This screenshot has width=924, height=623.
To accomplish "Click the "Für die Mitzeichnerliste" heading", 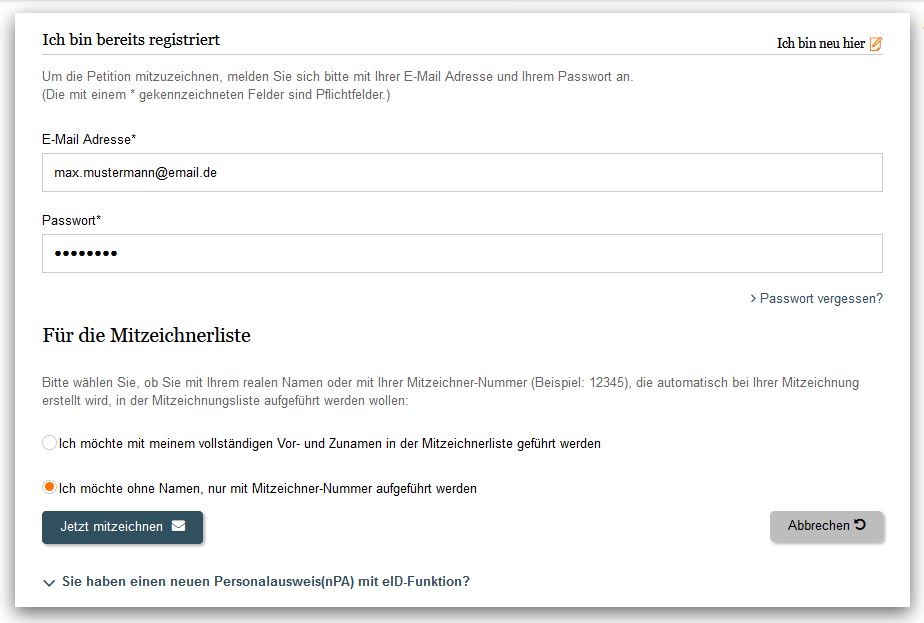I will coord(146,336).
